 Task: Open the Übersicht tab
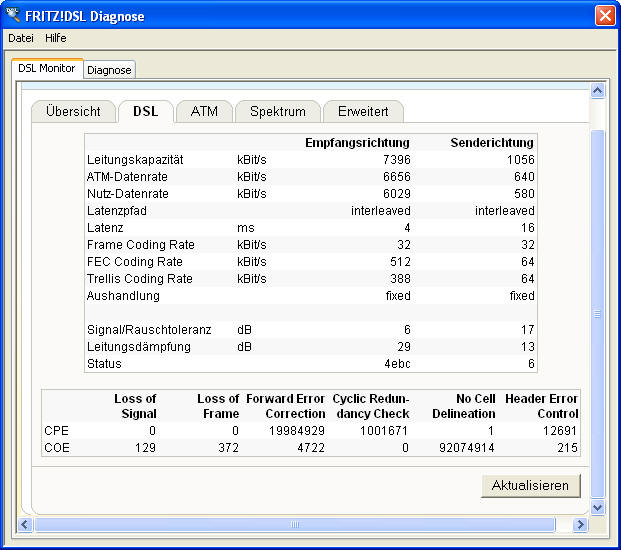73,111
